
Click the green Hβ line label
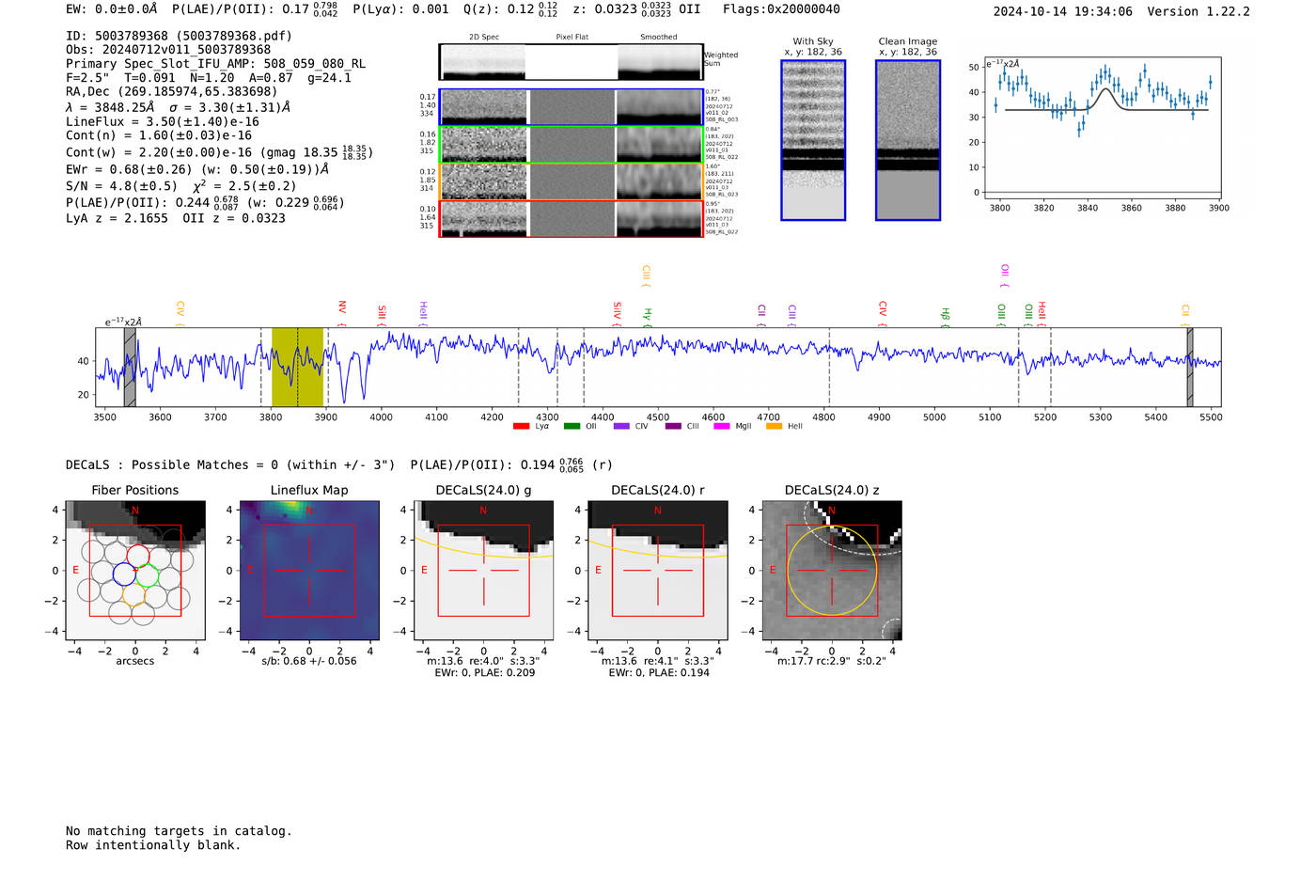tap(946, 316)
